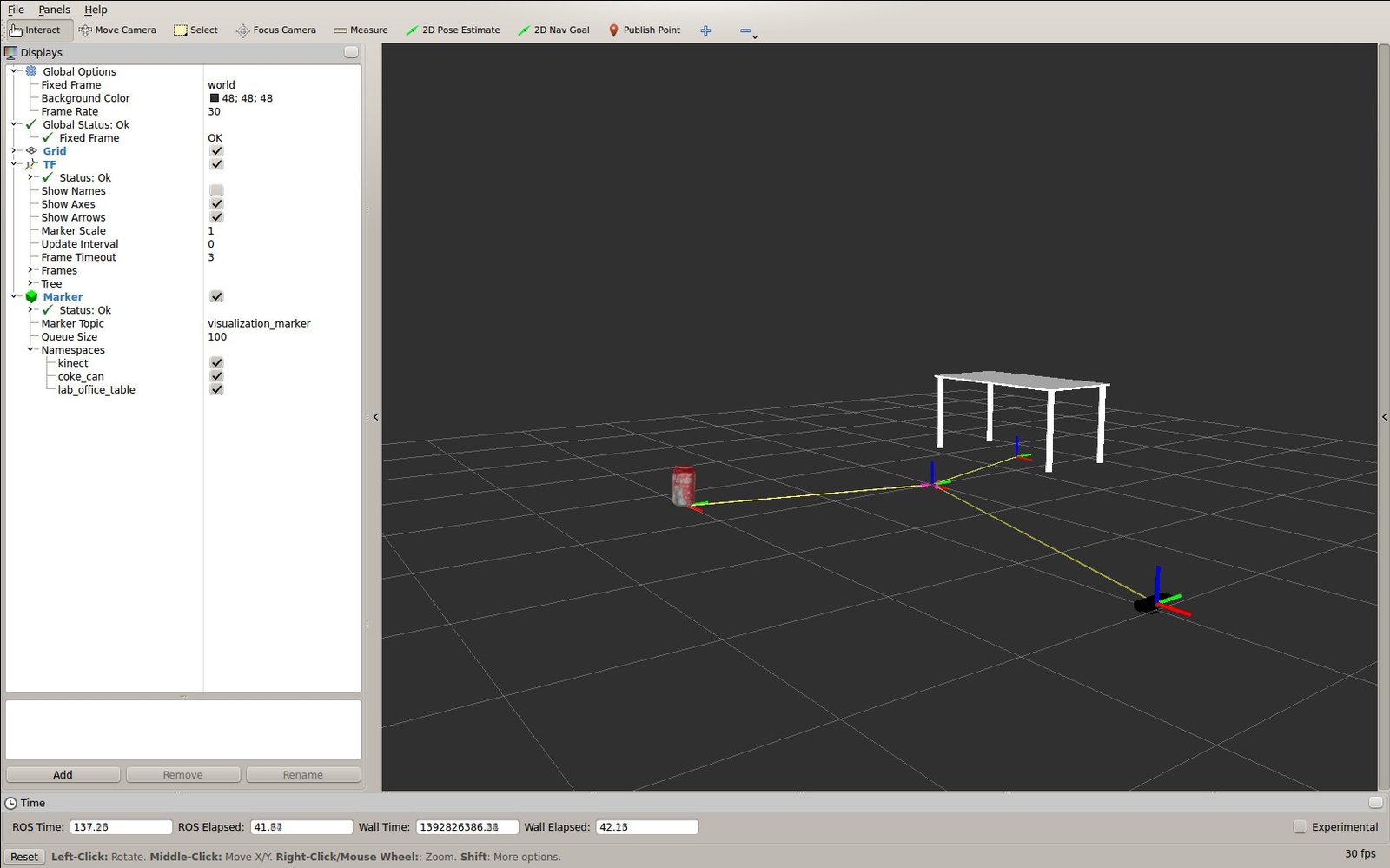Expand right panel using the arrow handle
Screen dimensions: 1390x868
point(1384,417)
